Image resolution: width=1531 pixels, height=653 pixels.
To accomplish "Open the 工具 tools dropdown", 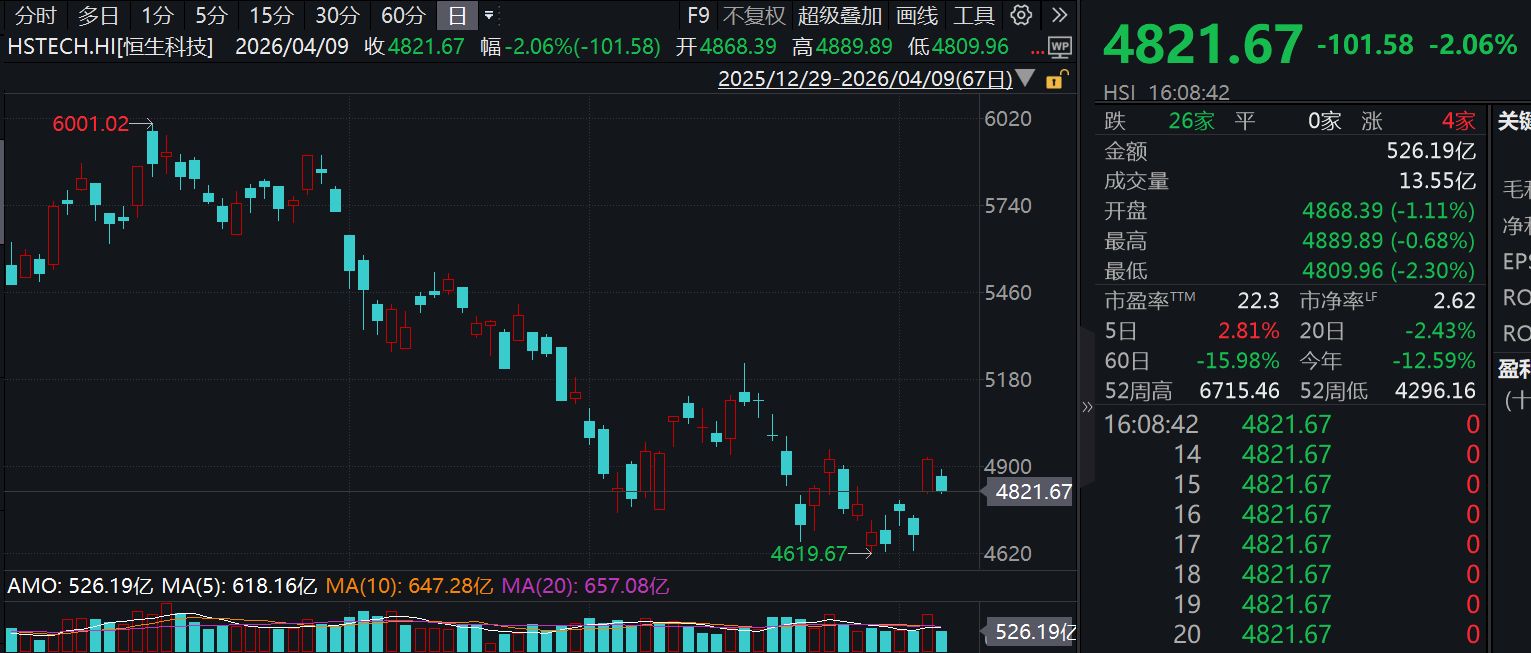I will (x=973, y=16).
